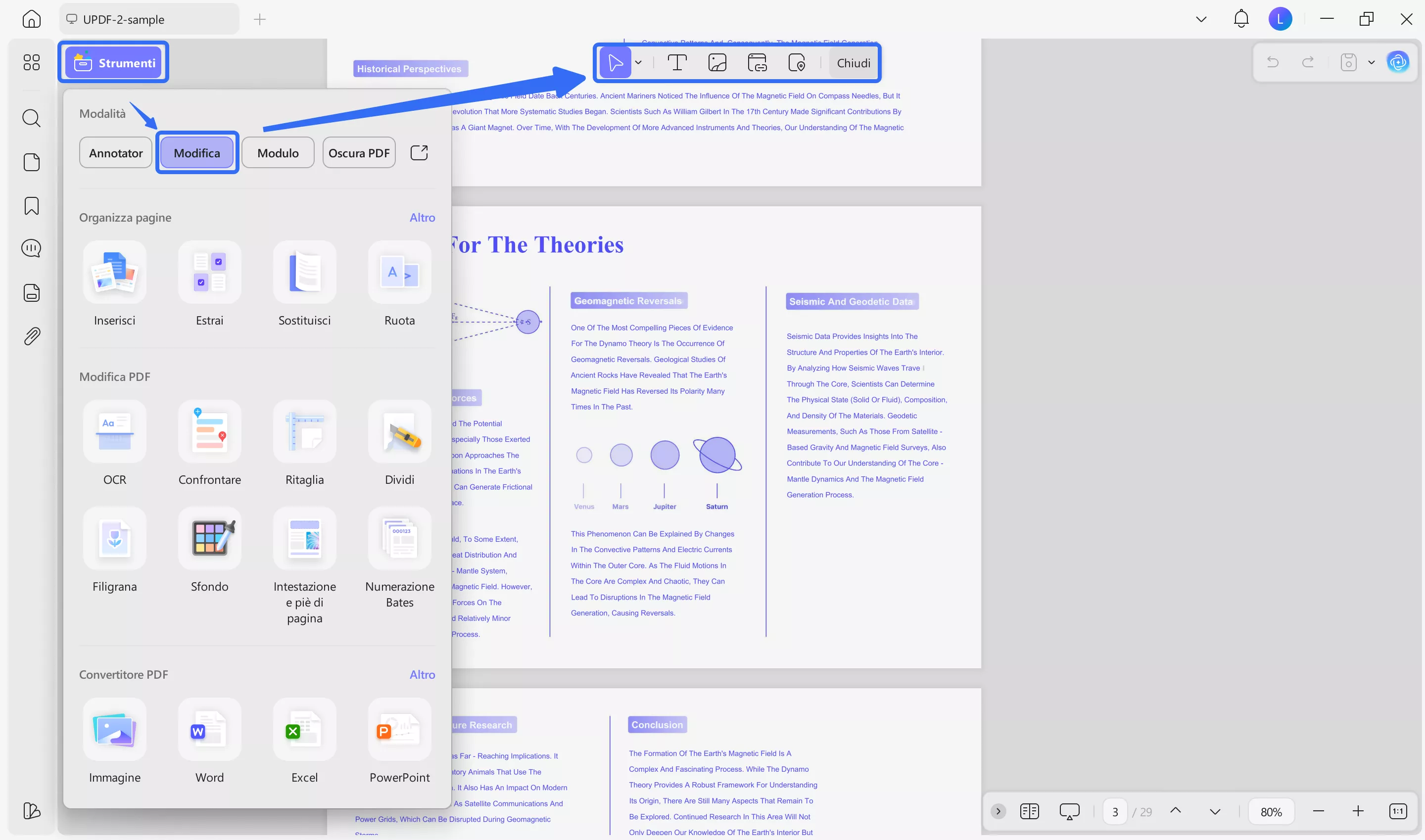Switch to Annotator mode
Screen dimensions: 1425x840
115,152
